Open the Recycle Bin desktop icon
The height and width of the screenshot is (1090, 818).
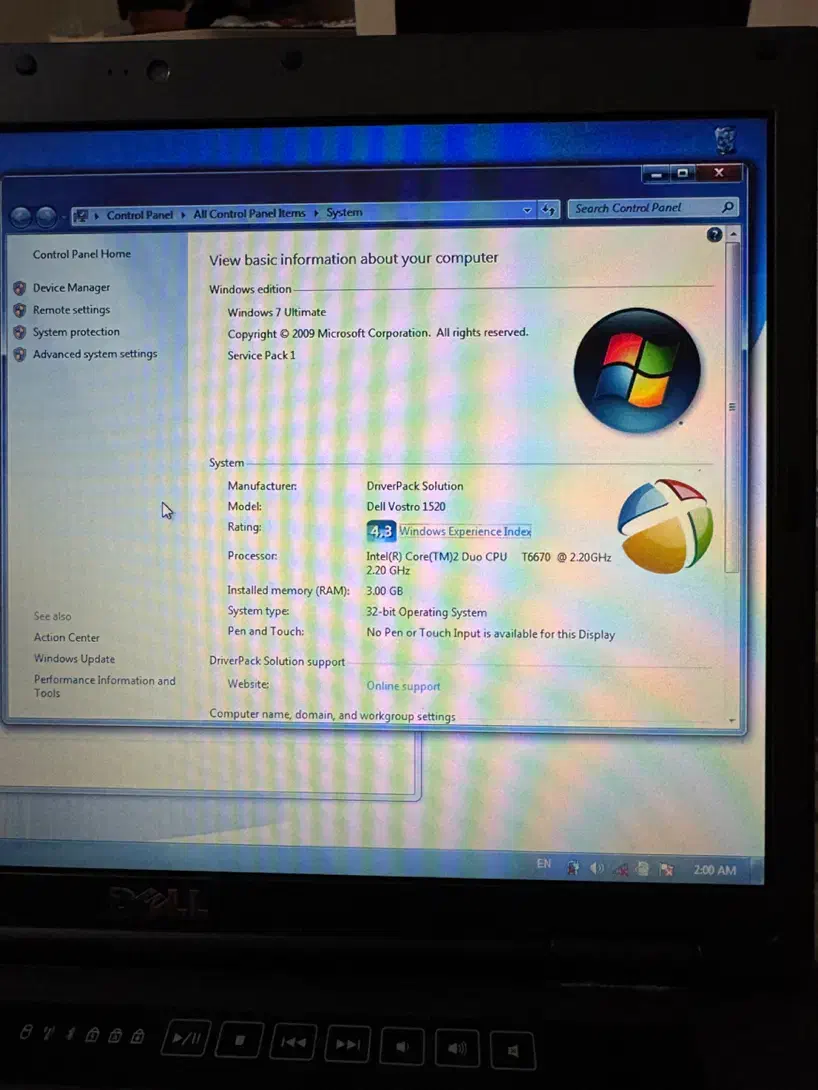726,139
